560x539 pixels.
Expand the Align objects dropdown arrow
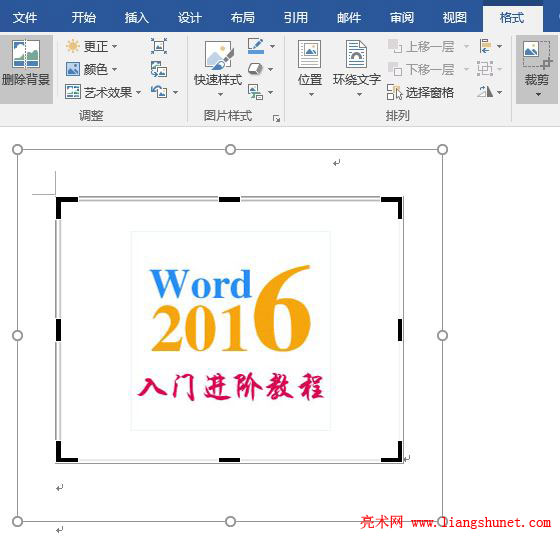pos(500,46)
